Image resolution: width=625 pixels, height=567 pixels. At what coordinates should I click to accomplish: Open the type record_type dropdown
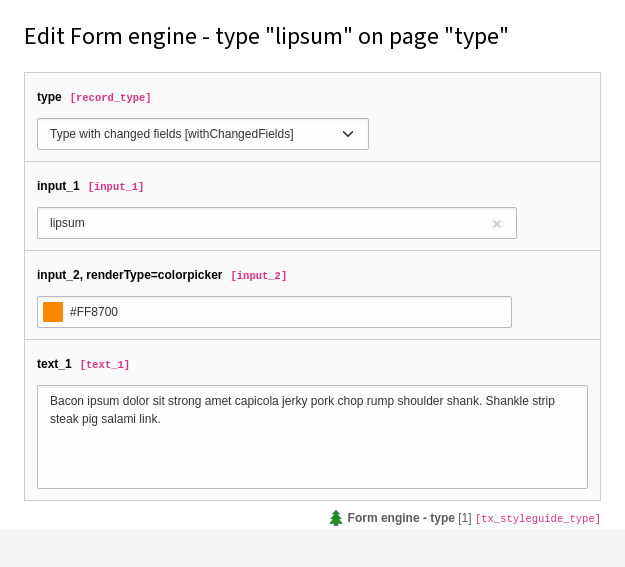(x=203, y=134)
